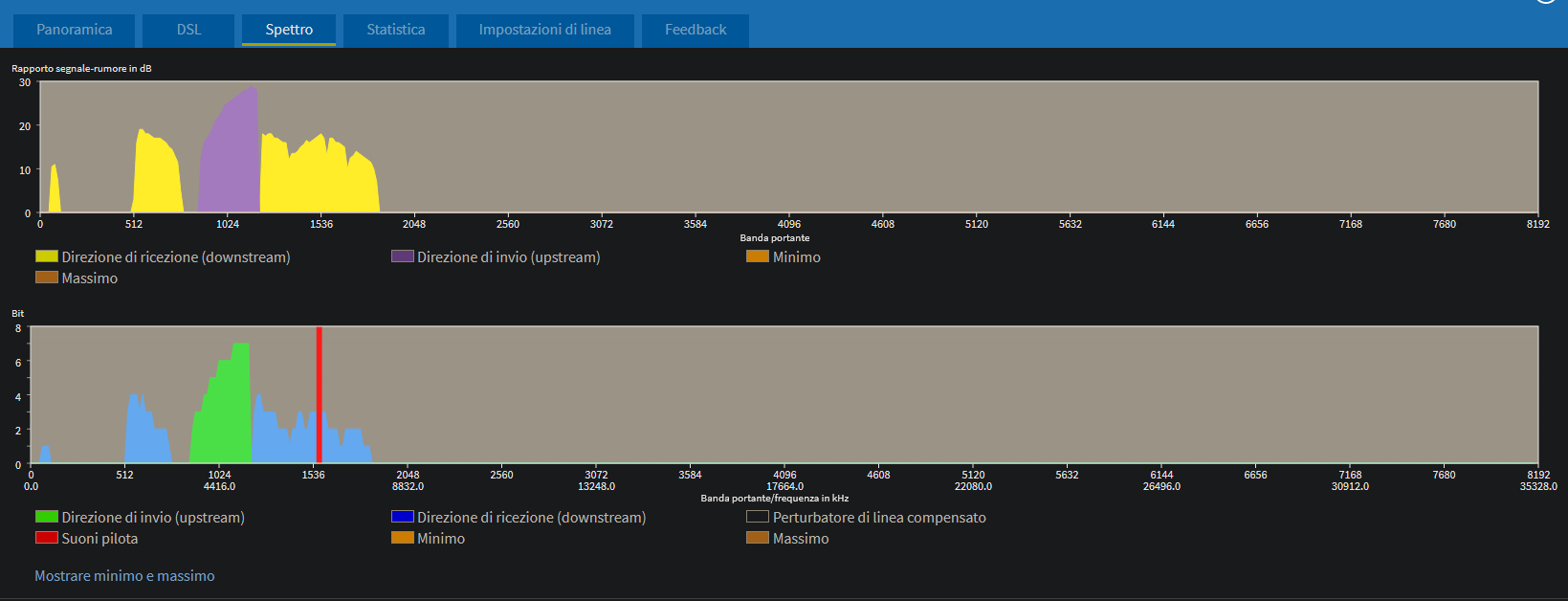Screen dimensions: 1568x601
Task: Click the Y-axis value 8 in Bit chart
Action: coord(18,328)
